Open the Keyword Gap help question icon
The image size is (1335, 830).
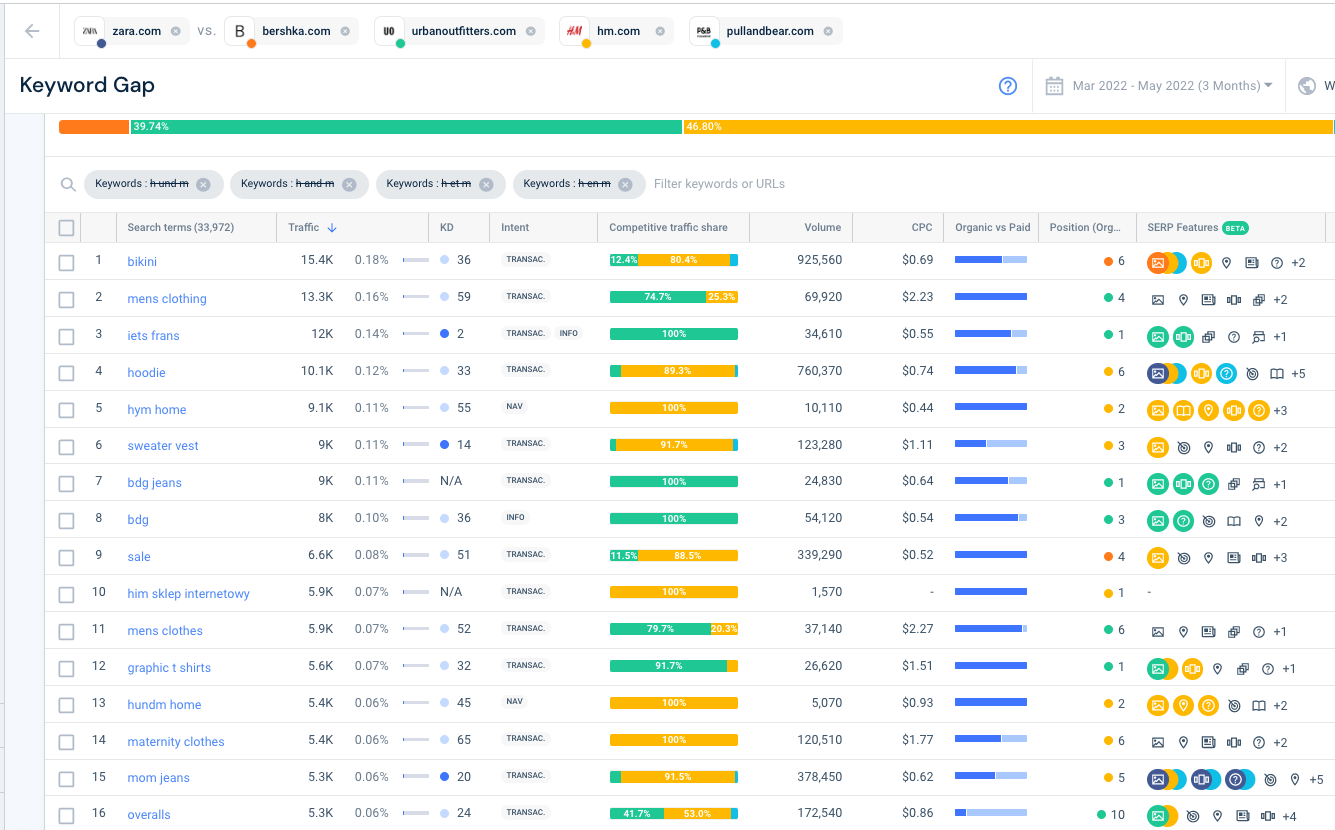[x=1008, y=86]
